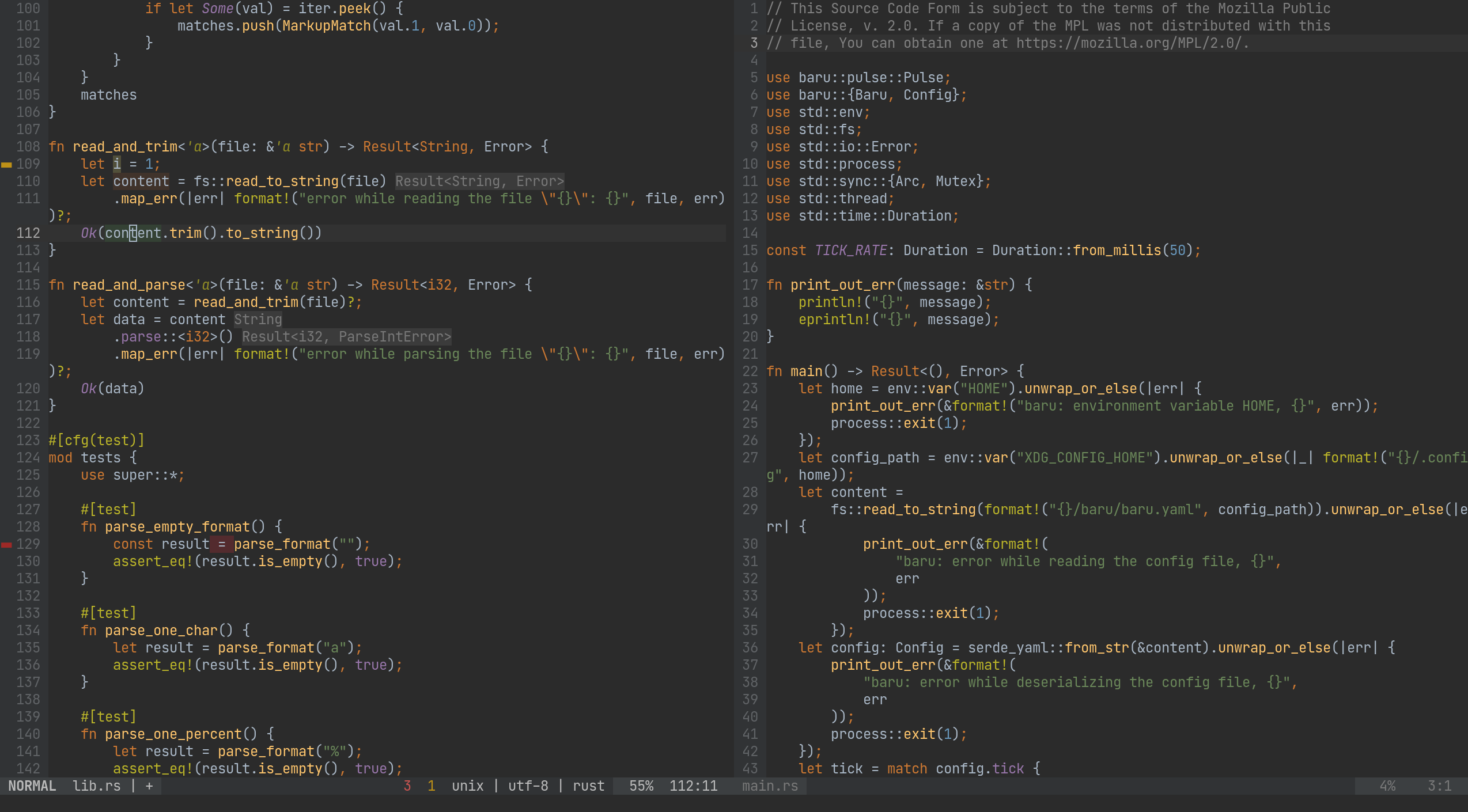Select lib.rs filename in left statusline
Screen dimensions: 1468x812
tap(96, 786)
